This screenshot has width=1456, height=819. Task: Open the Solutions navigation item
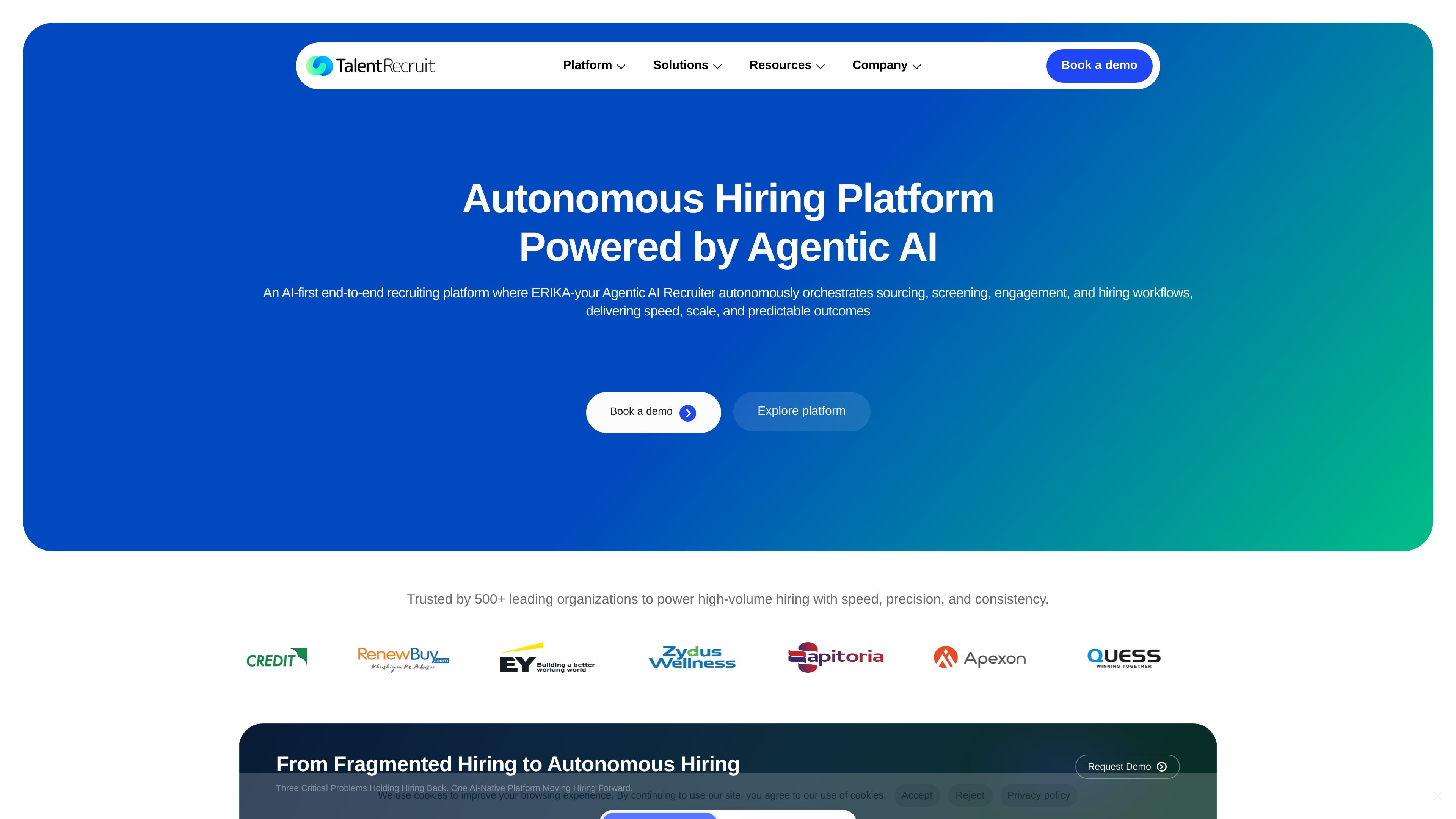681,65
